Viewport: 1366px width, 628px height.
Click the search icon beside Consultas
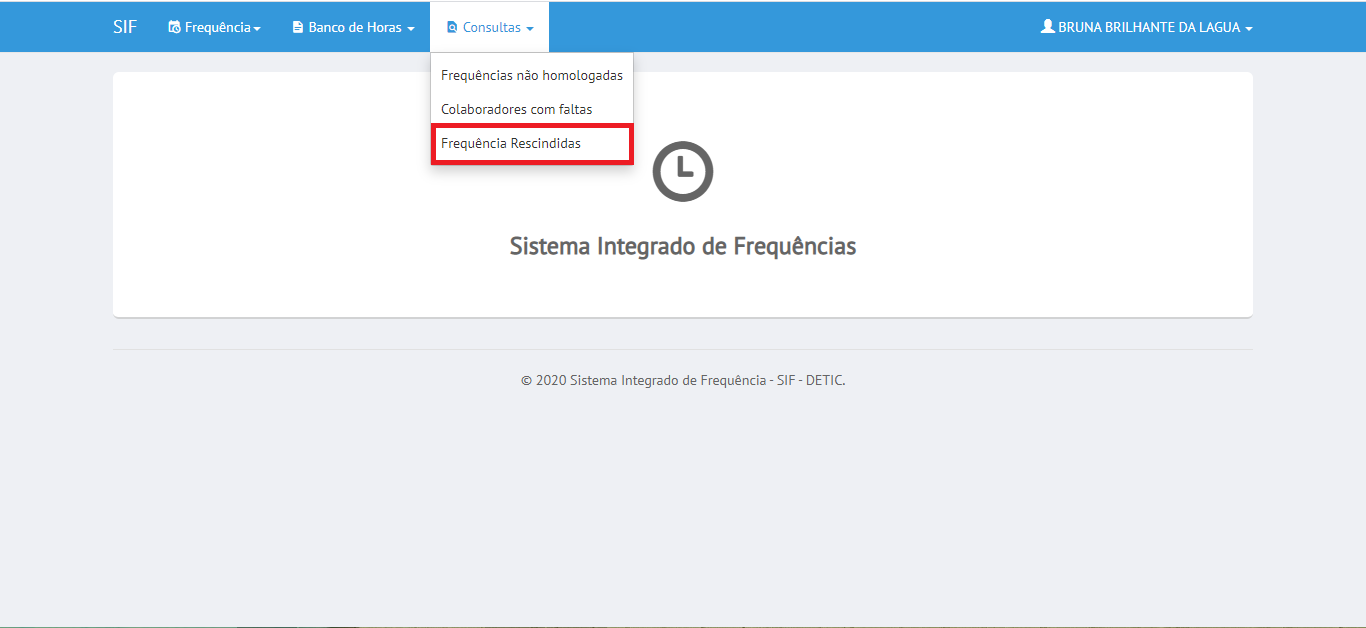(x=452, y=28)
